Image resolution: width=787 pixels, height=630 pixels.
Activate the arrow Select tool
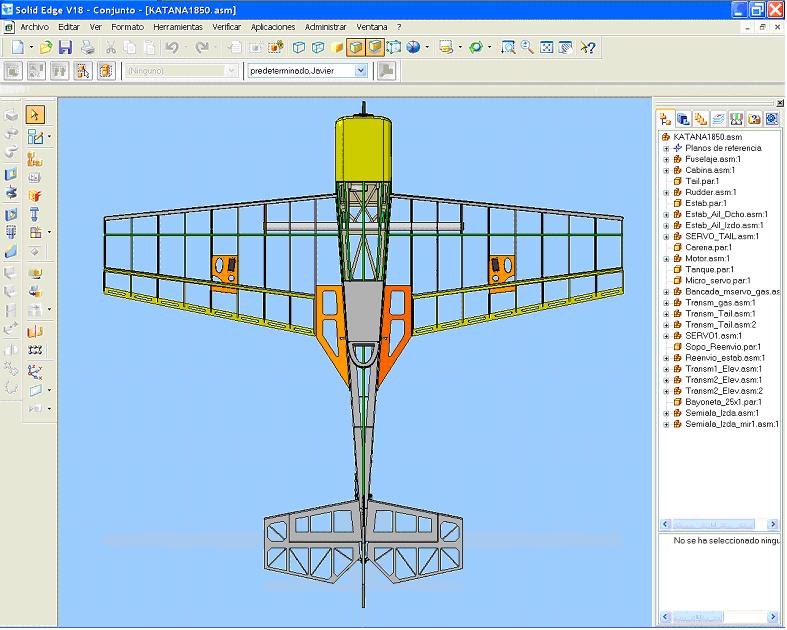tap(35, 115)
